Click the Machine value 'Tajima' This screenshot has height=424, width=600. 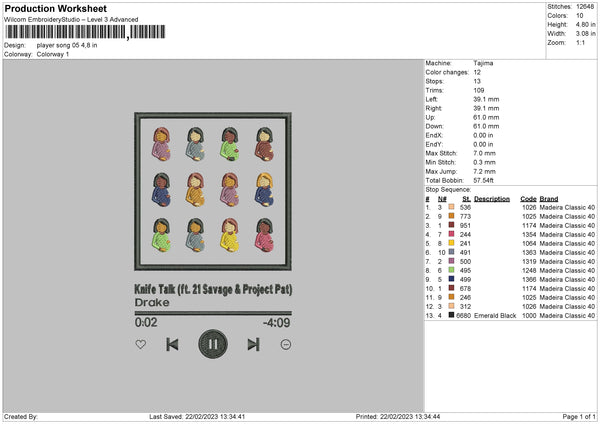(x=483, y=63)
